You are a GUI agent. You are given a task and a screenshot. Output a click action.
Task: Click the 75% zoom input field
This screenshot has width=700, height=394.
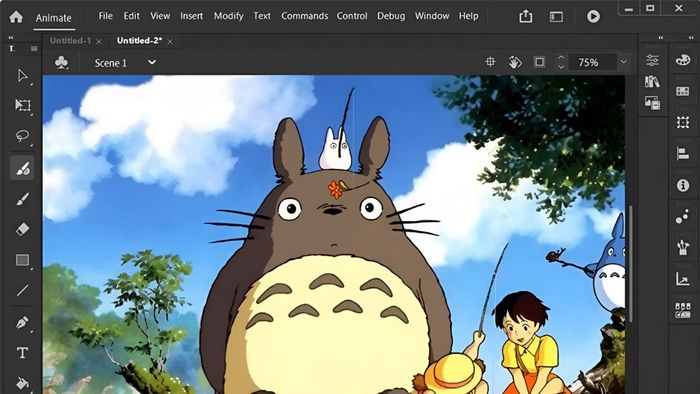592,62
